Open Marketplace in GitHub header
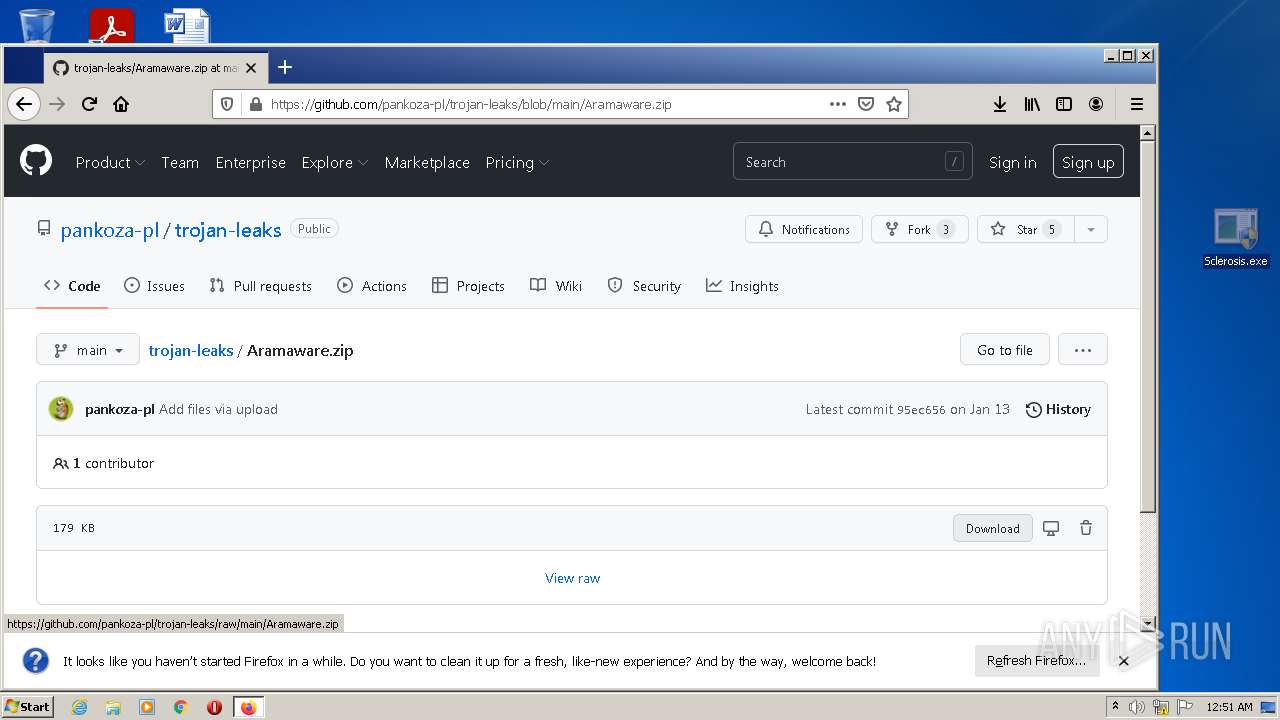The height and width of the screenshot is (720, 1280). point(427,162)
